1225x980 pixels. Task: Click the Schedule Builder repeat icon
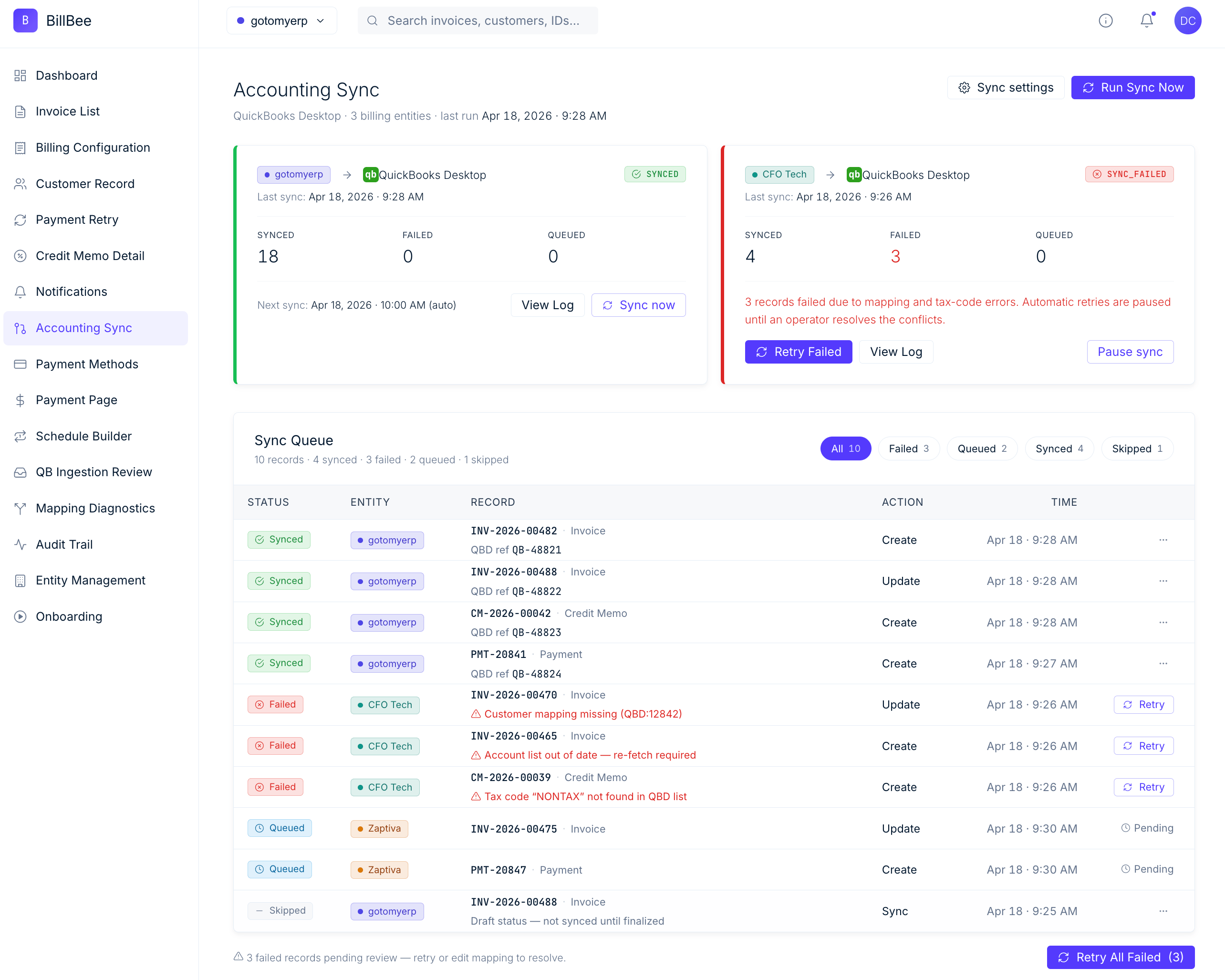(x=21, y=436)
